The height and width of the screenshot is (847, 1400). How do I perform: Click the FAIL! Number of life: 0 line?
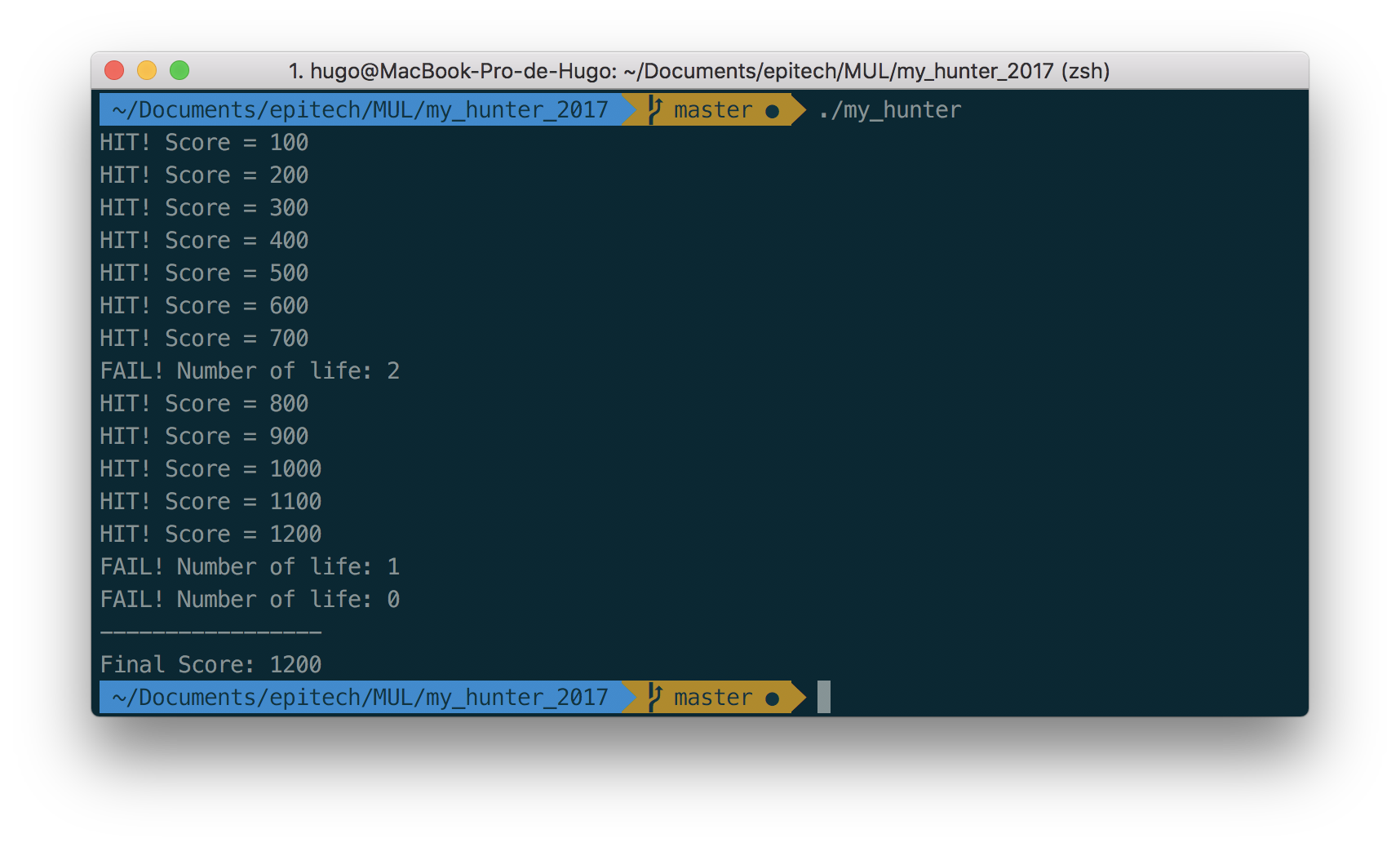[249, 599]
